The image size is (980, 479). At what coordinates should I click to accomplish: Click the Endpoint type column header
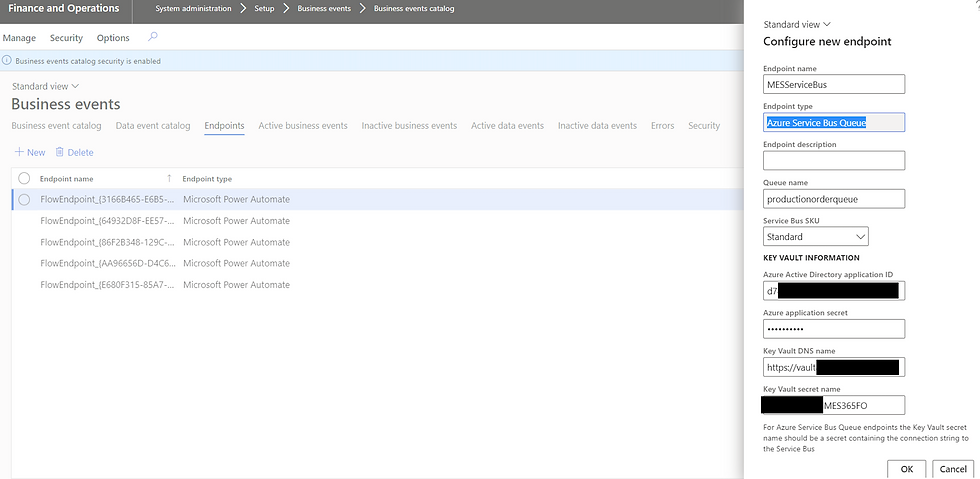point(207,179)
